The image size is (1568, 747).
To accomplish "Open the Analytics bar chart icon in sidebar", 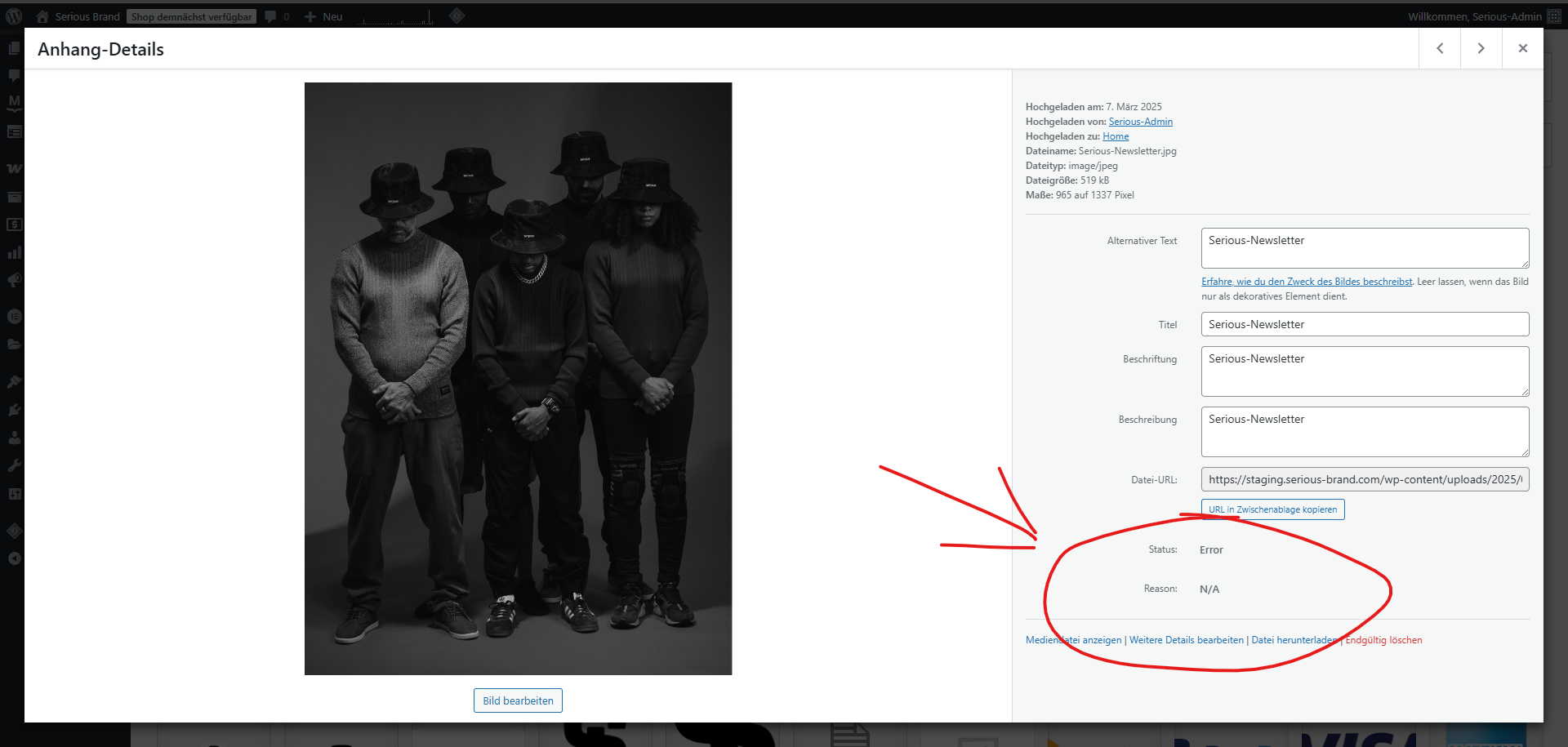I will [14, 253].
